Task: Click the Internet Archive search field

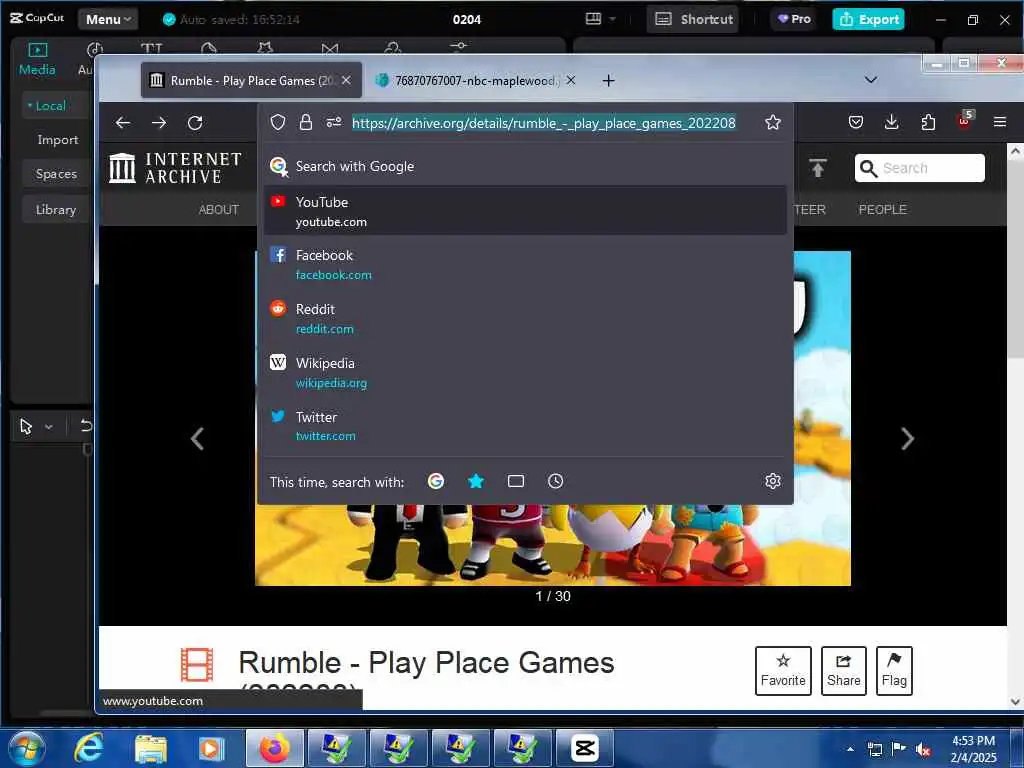Action: coord(920,168)
